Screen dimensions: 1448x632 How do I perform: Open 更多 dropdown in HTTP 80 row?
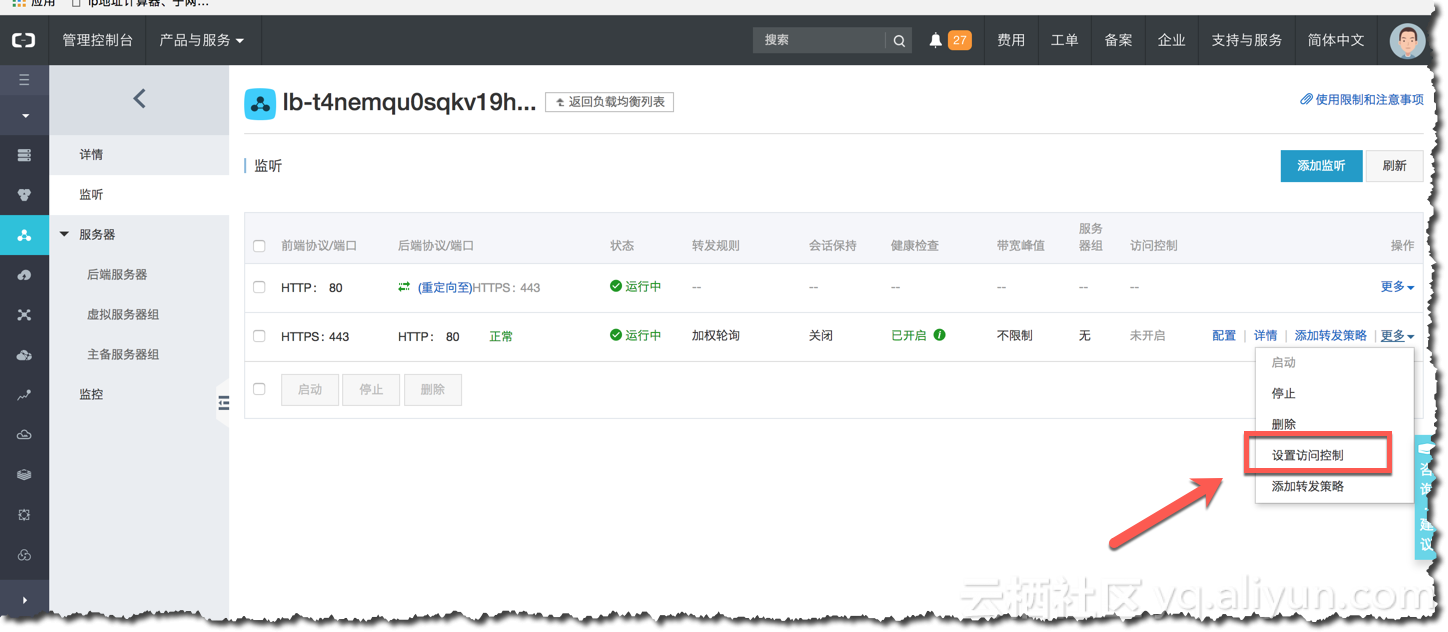1397,287
